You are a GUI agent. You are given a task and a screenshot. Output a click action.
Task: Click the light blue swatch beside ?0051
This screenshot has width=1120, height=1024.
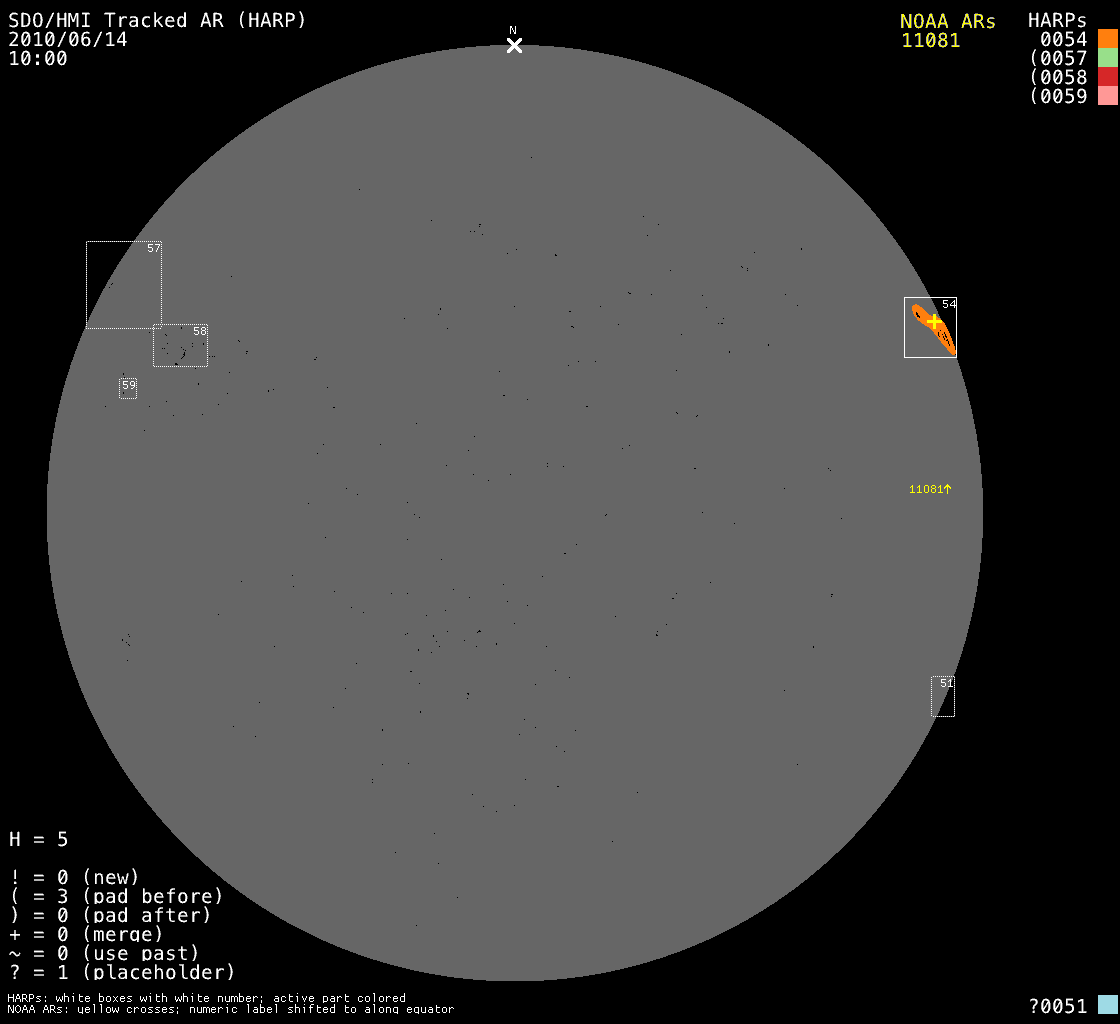pos(1107,1005)
